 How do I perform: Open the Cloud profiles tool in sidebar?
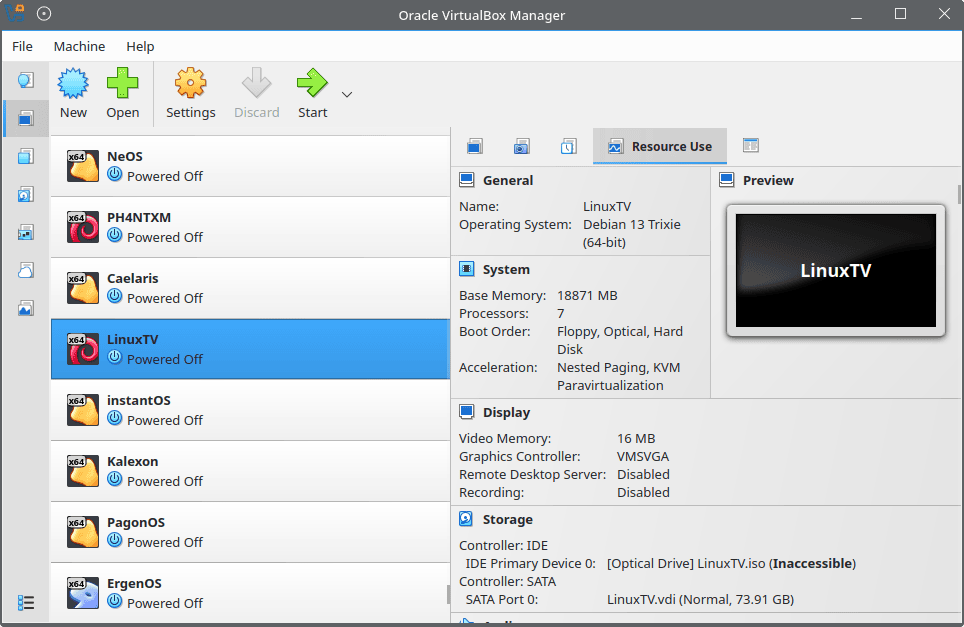(26, 270)
